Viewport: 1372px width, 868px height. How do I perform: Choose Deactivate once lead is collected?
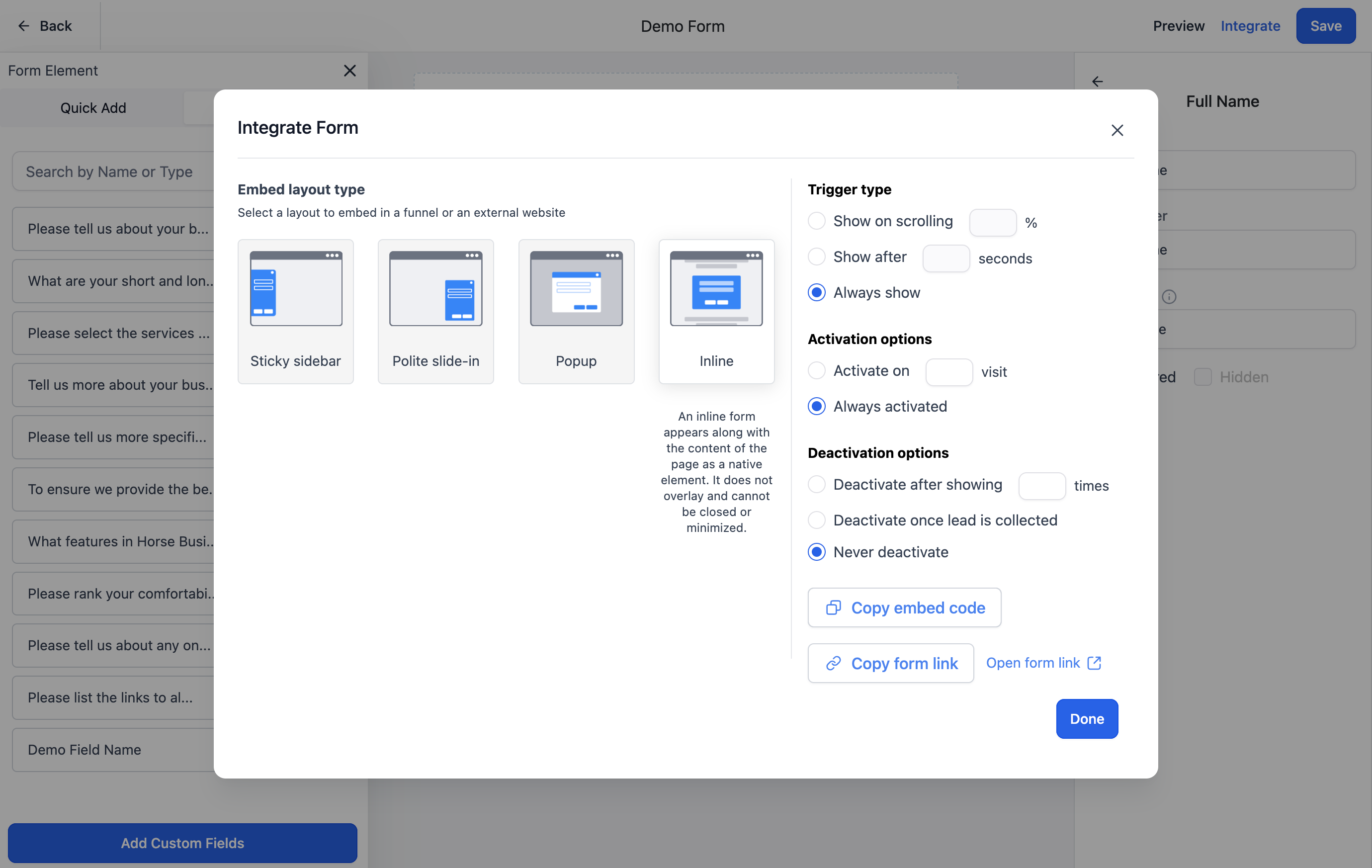816,521
